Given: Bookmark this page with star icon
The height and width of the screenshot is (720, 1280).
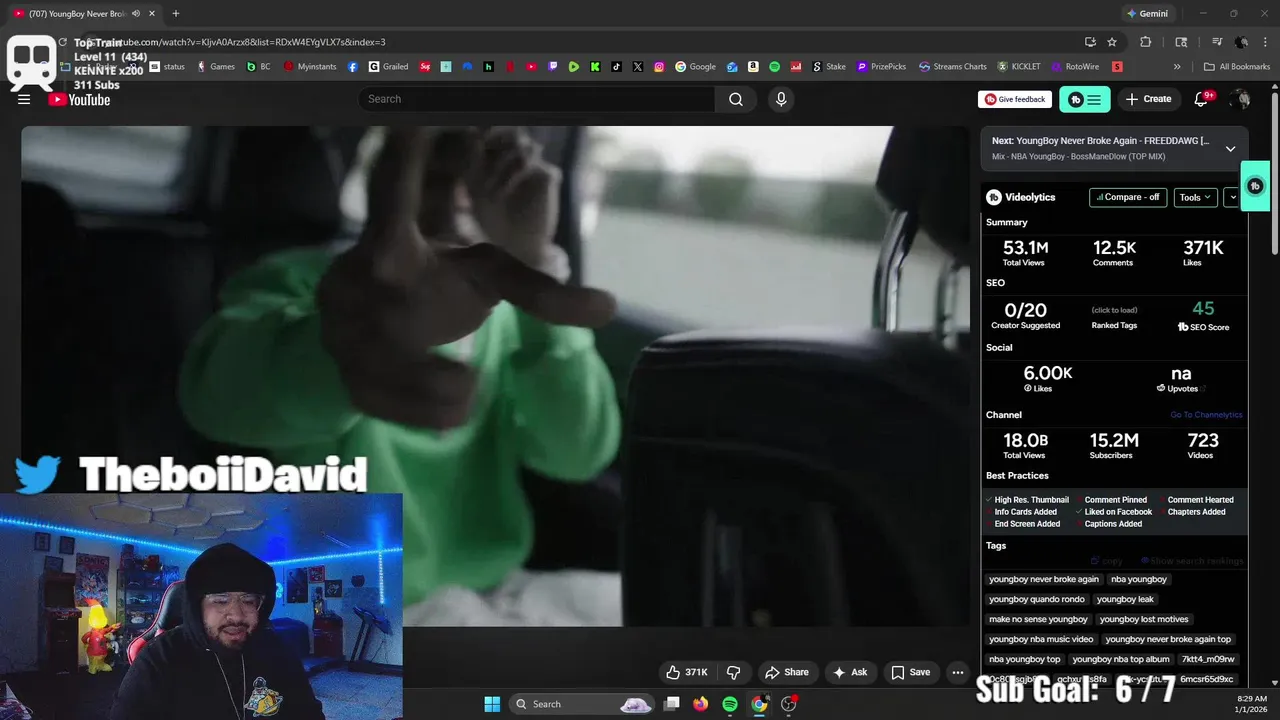Looking at the screenshot, I should [1112, 42].
